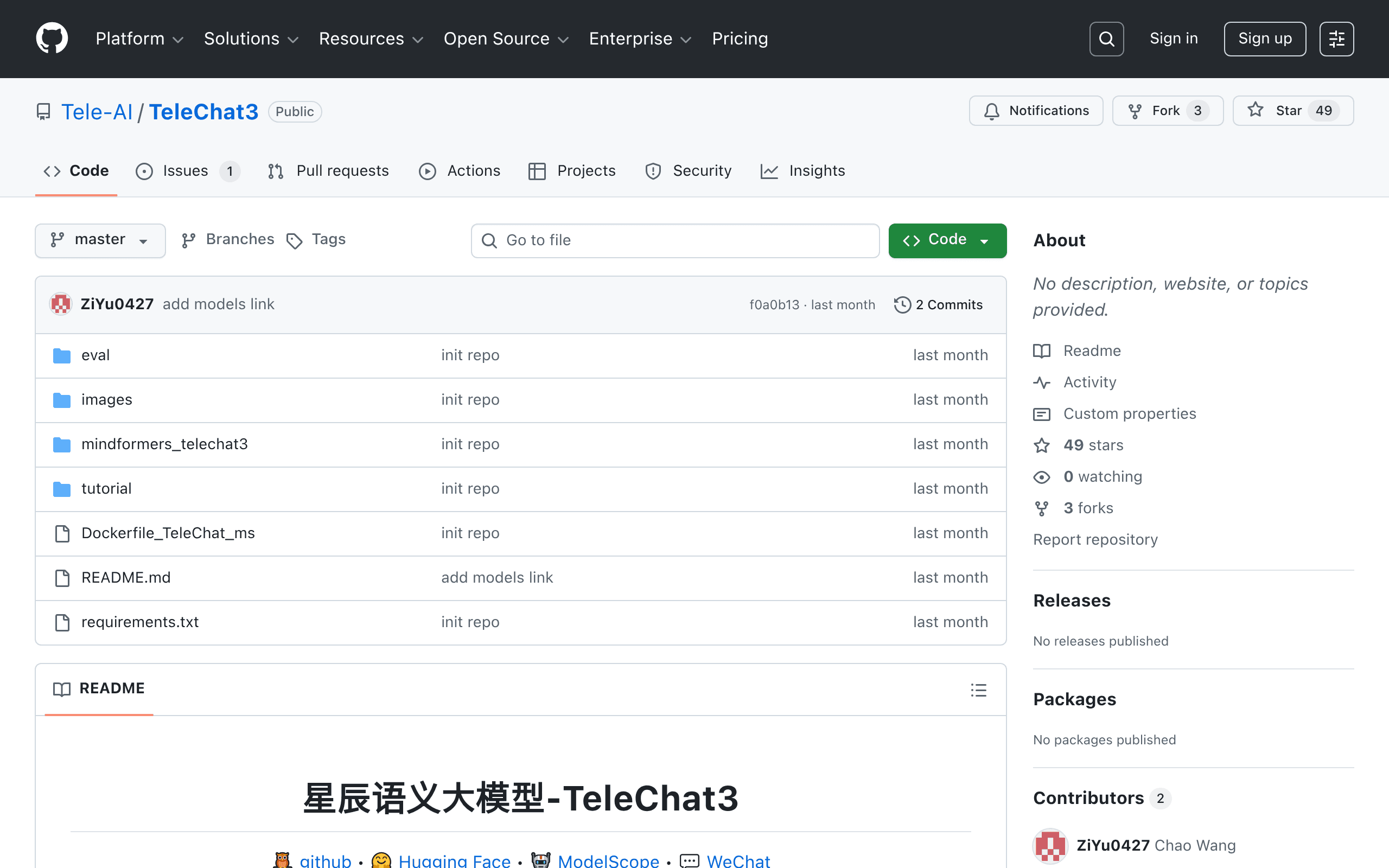Open appearance settings sliders icon in header
Viewport: 1389px width, 868px height.
pos(1336,39)
